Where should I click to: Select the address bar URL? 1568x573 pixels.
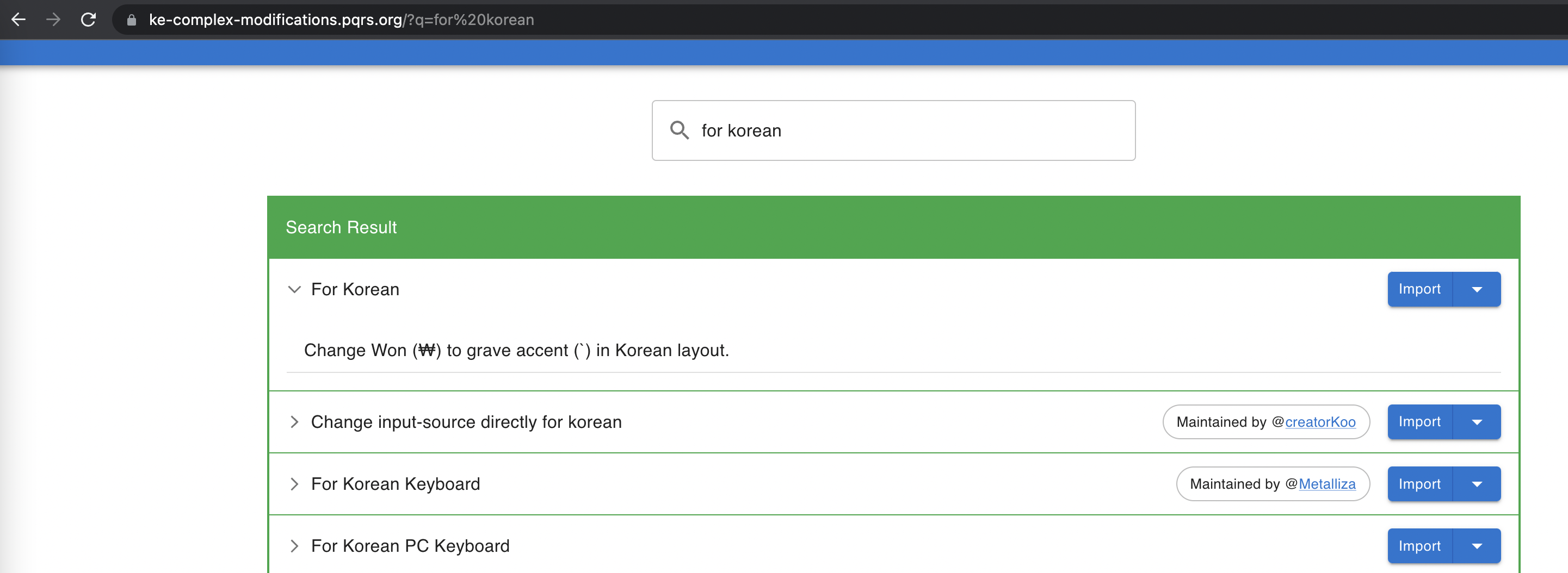click(341, 20)
